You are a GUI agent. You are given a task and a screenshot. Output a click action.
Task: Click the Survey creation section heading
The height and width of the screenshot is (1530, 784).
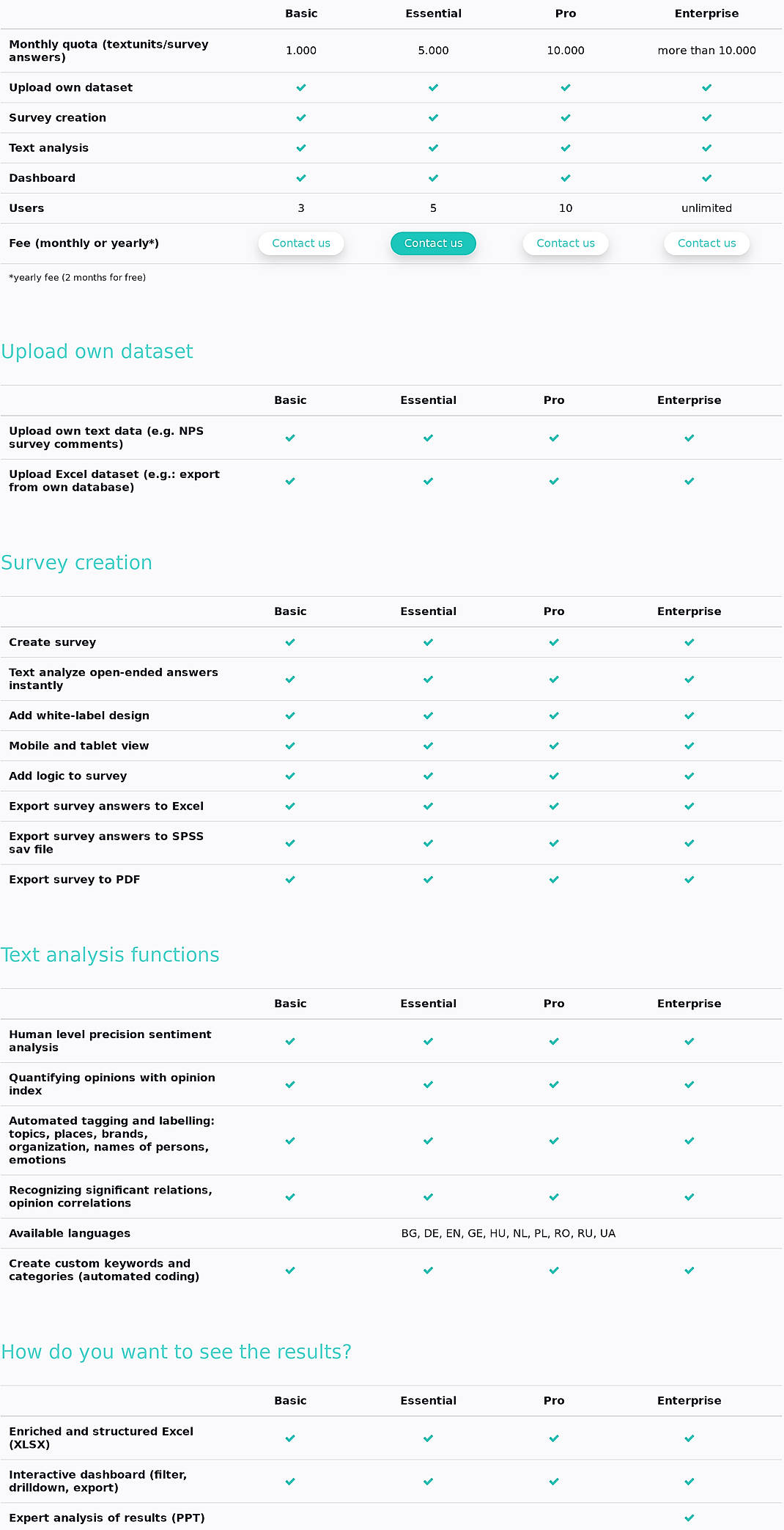pos(76,563)
